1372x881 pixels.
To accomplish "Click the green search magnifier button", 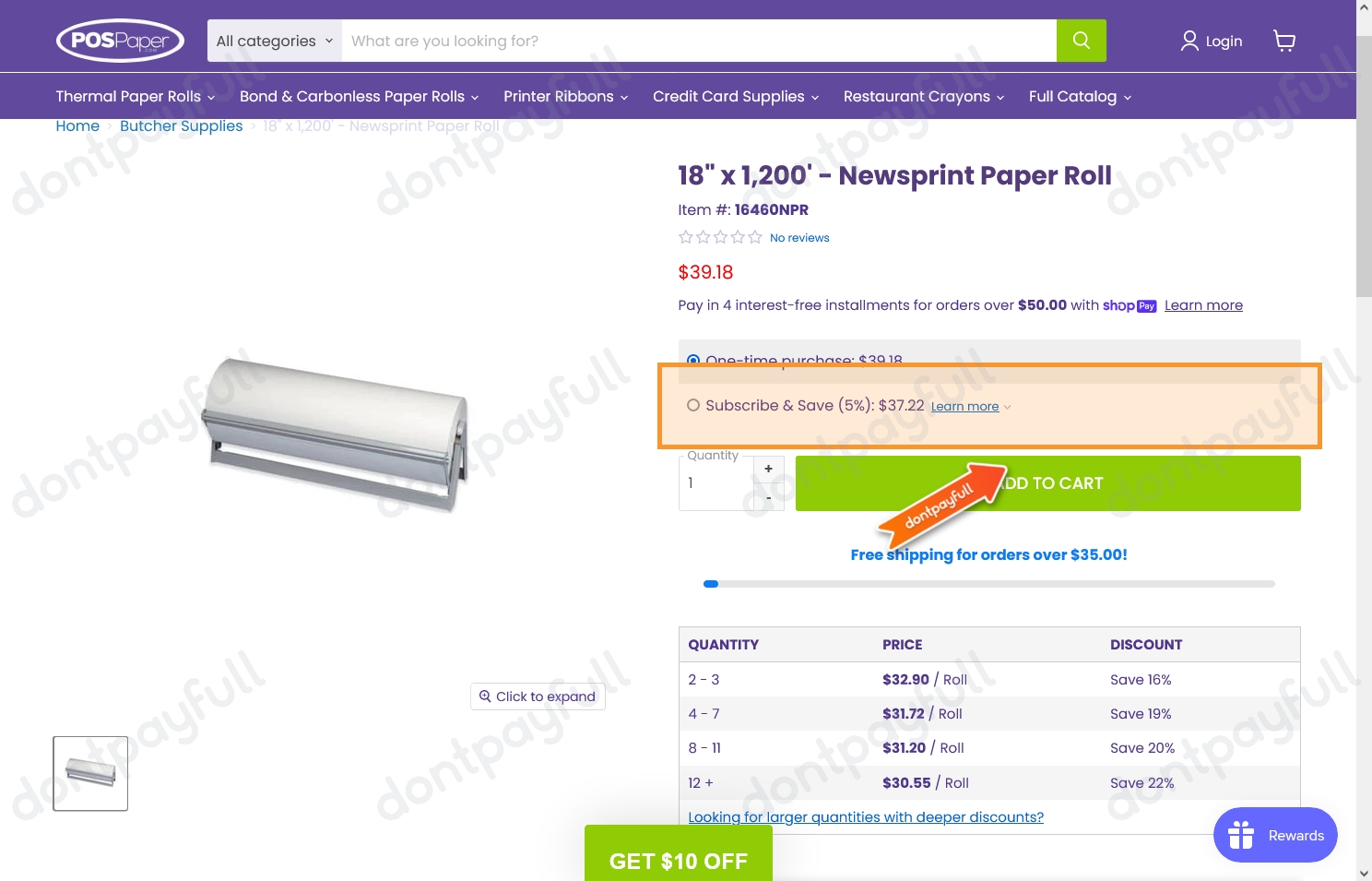I will 1082,41.
